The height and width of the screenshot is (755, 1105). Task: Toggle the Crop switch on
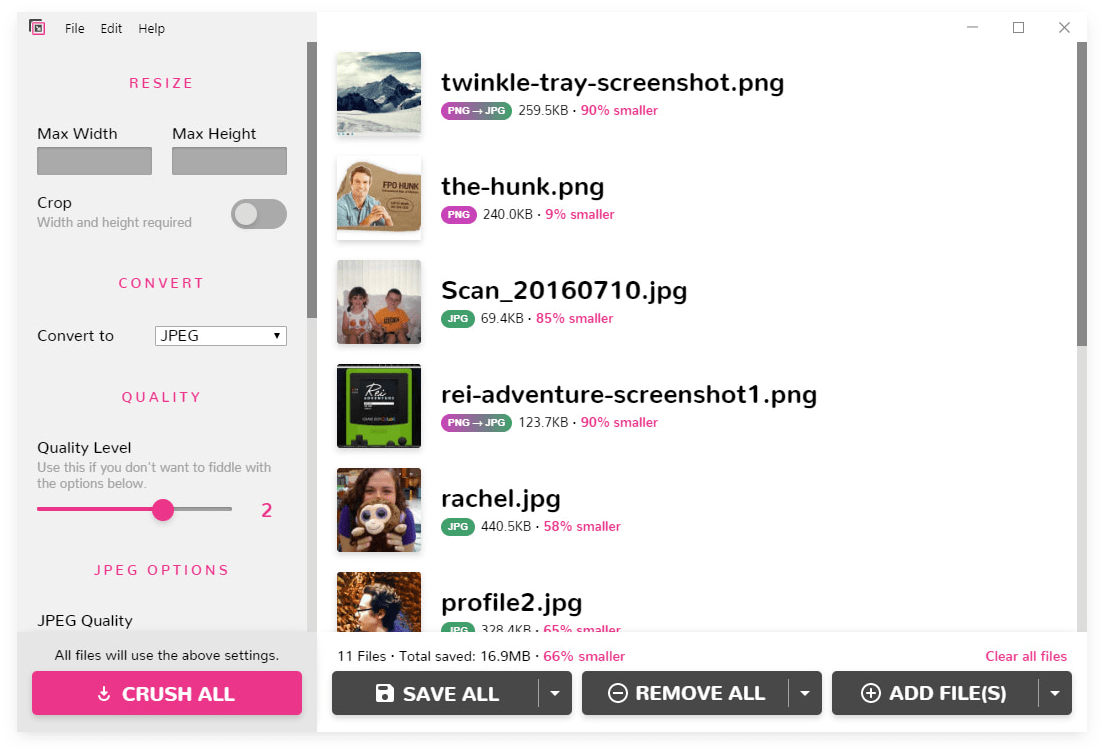(x=258, y=214)
